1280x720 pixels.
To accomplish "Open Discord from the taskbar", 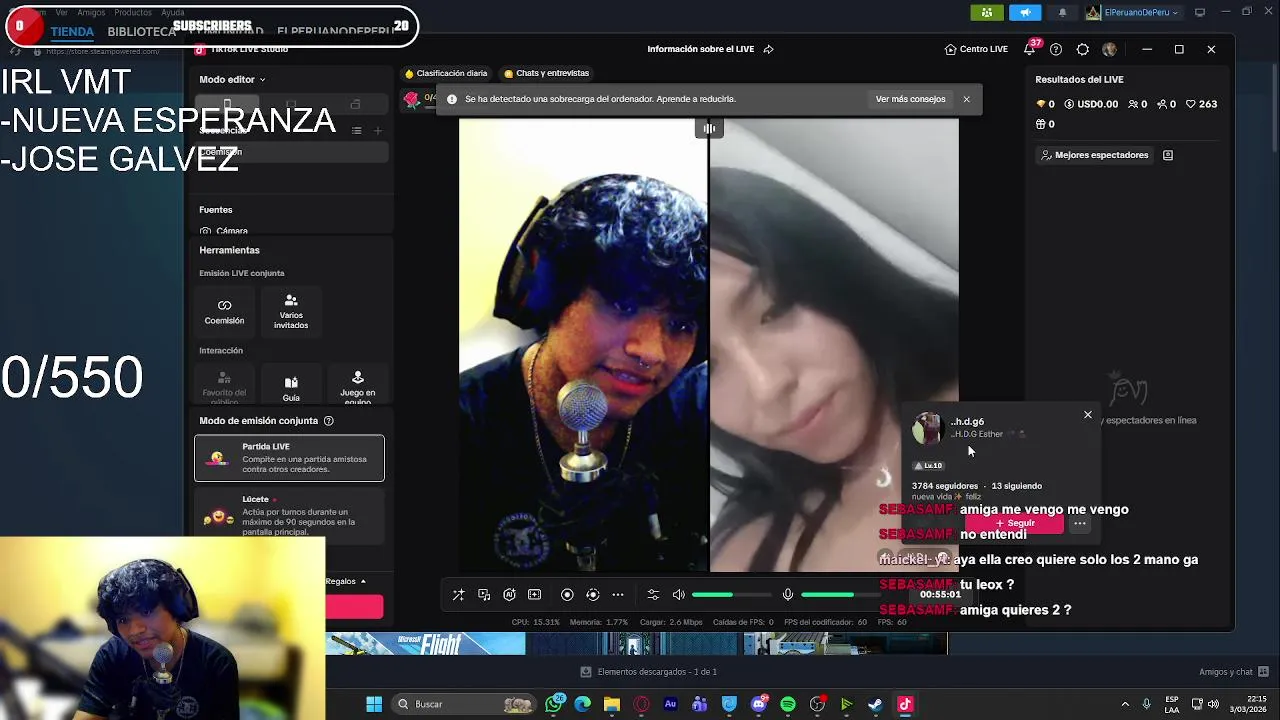I will coord(759,704).
